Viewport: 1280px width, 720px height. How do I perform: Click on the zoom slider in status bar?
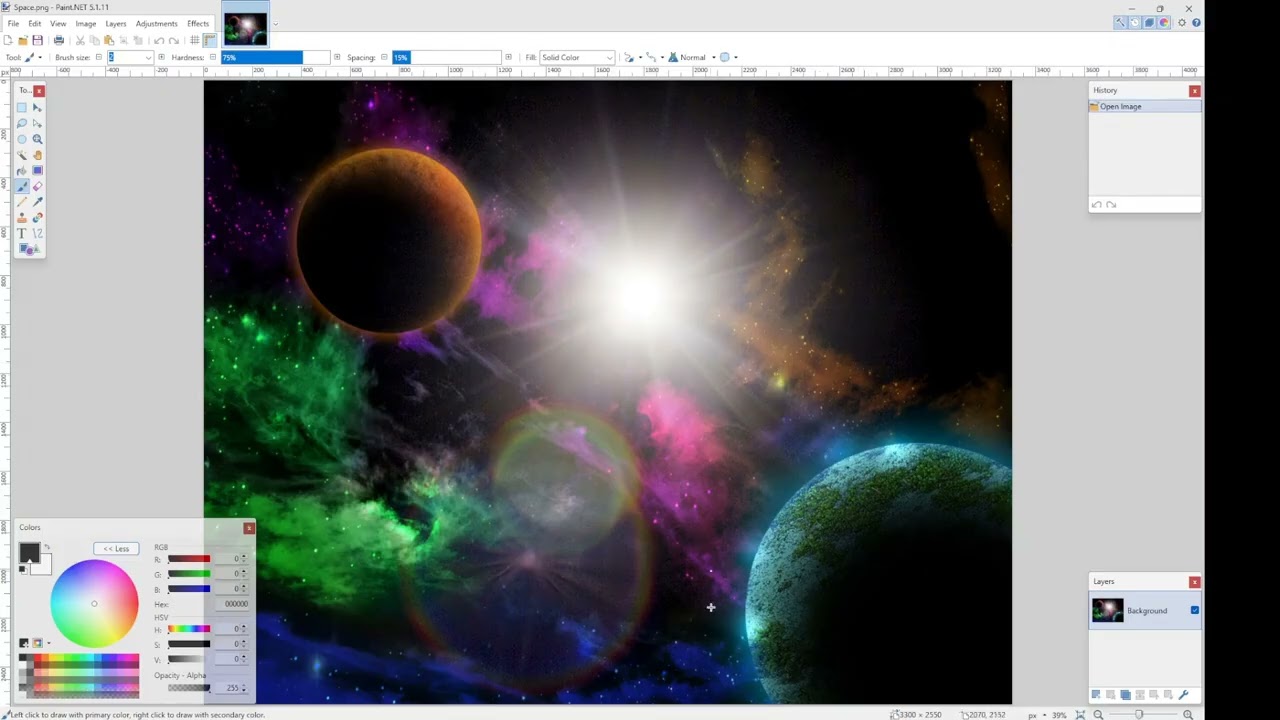(1143, 715)
